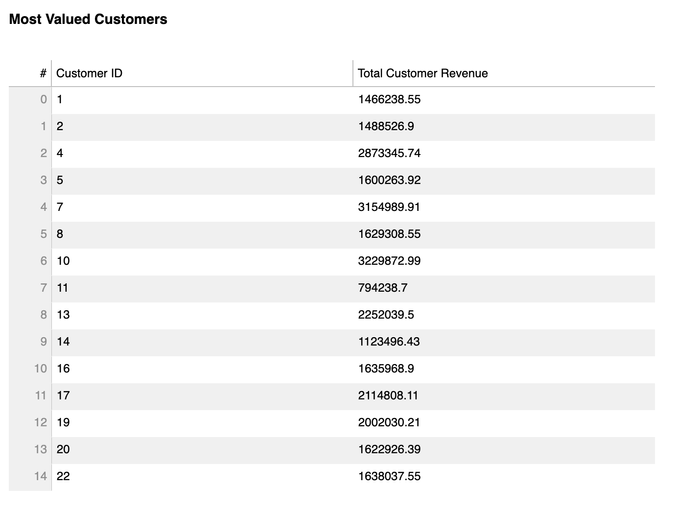Click row index number 9
The height and width of the screenshot is (507, 700).
(43, 342)
